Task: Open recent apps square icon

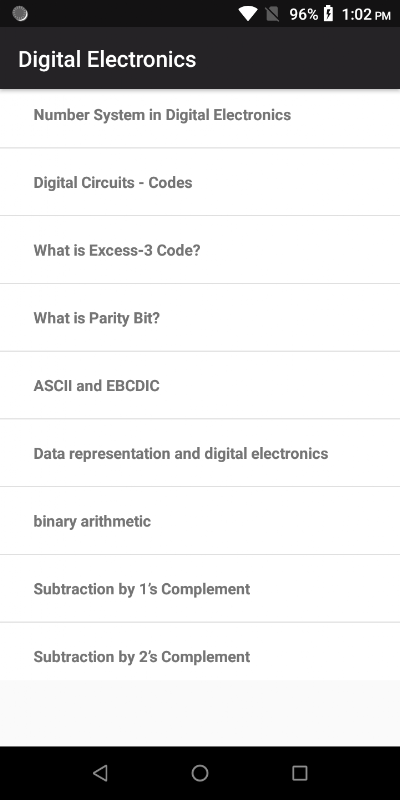Action: point(299,773)
